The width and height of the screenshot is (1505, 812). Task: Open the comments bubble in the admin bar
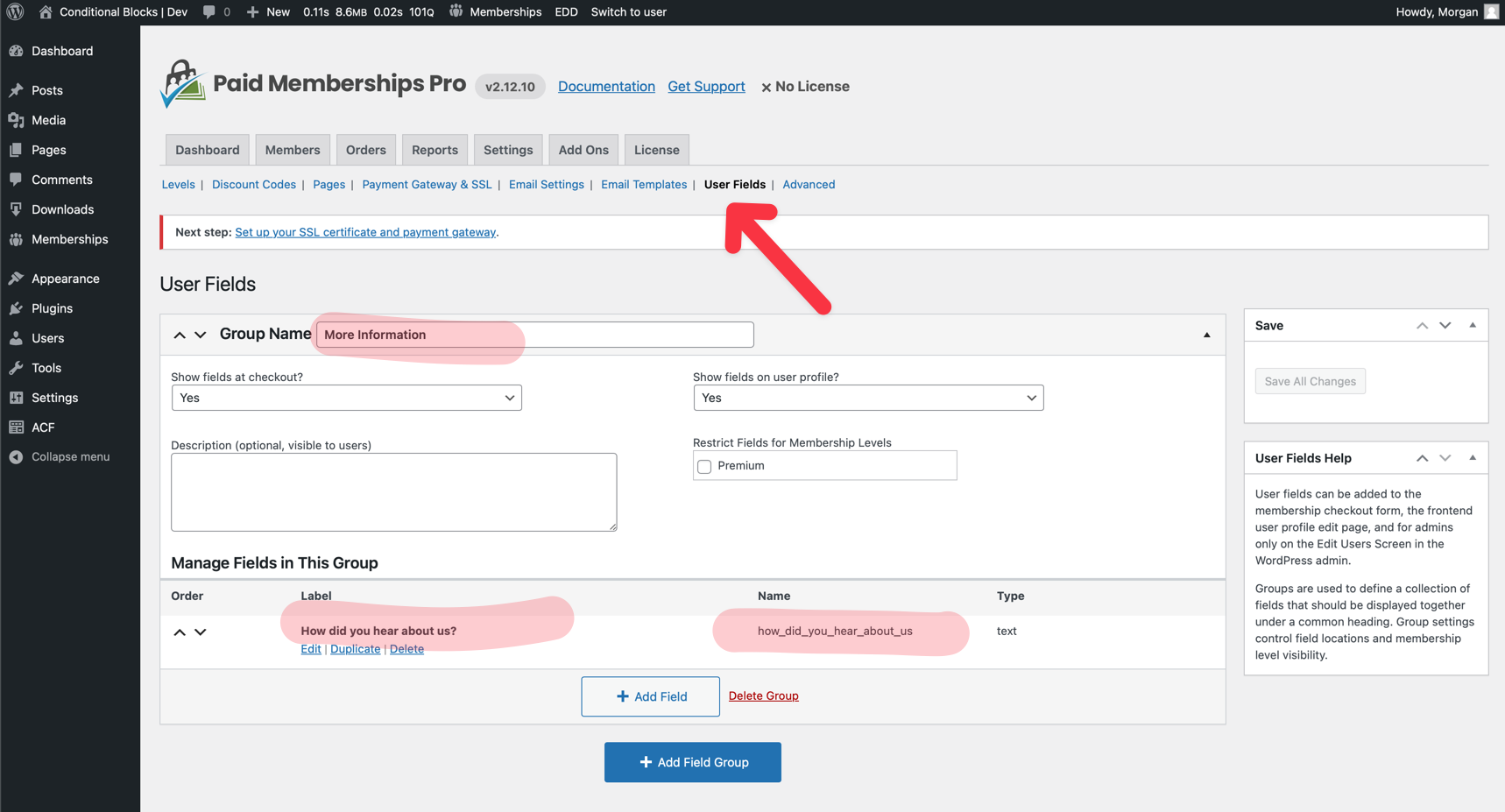click(208, 11)
